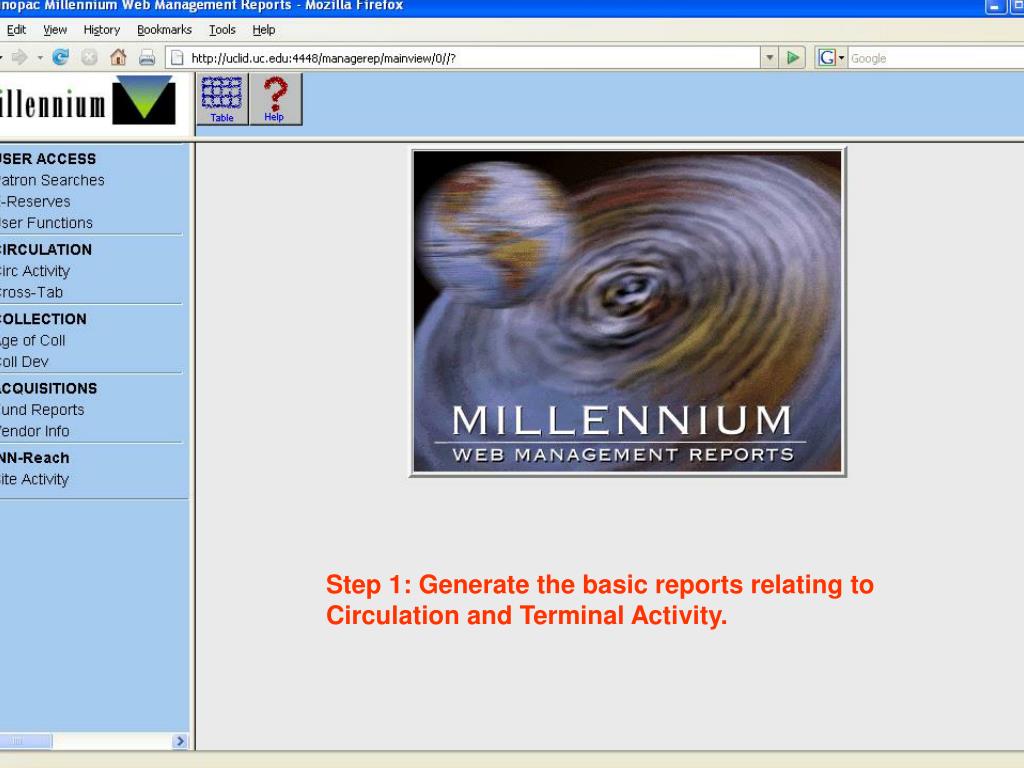Open the E-Reserves report link
Image resolution: width=1024 pixels, height=768 pixels.
click(35, 202)
